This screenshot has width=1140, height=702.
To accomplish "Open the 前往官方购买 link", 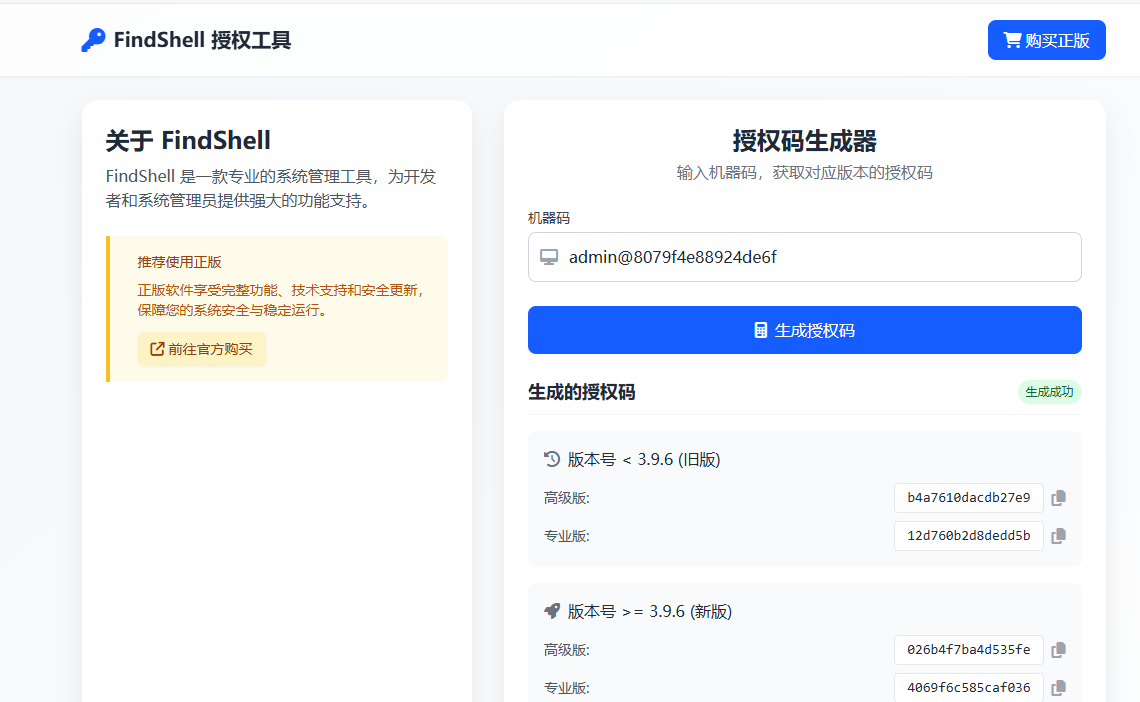I will click(x=201, y=350).
